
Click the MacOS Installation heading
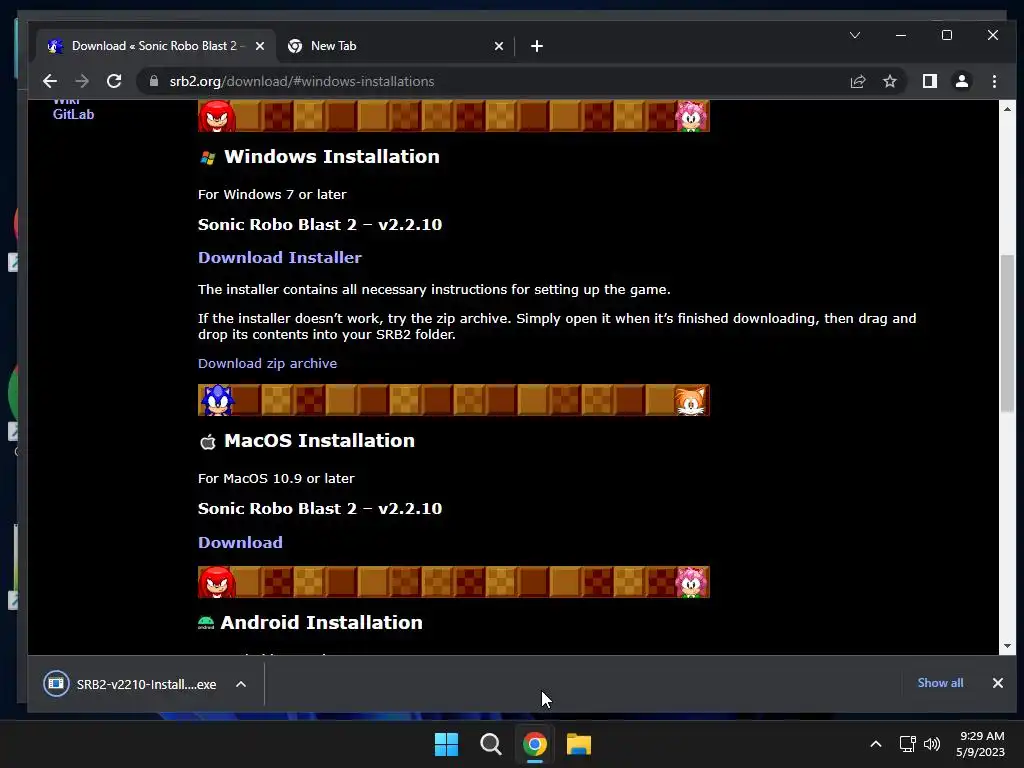click(319, 441)
